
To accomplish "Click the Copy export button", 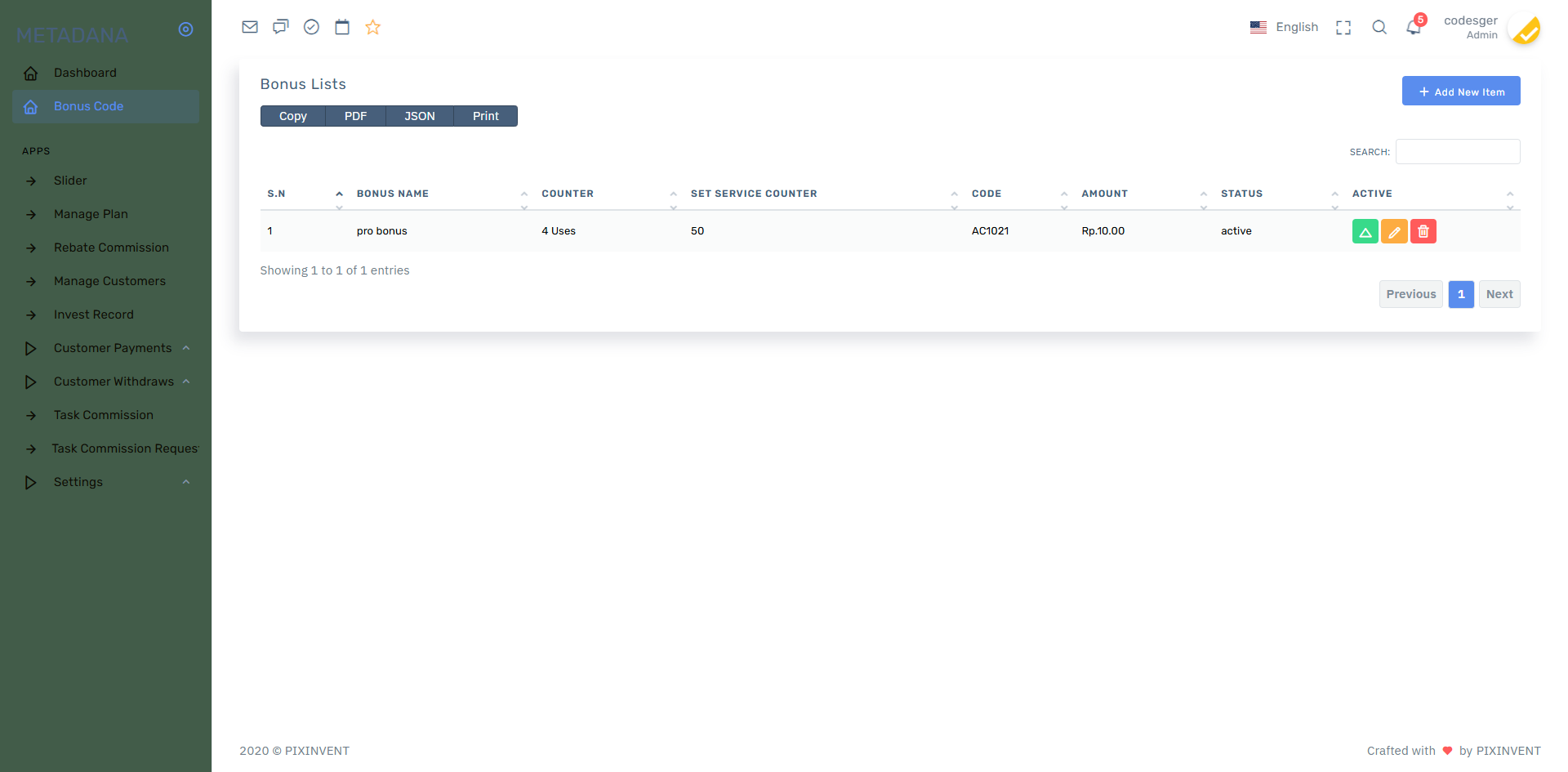I will click(x=293, y=116).
